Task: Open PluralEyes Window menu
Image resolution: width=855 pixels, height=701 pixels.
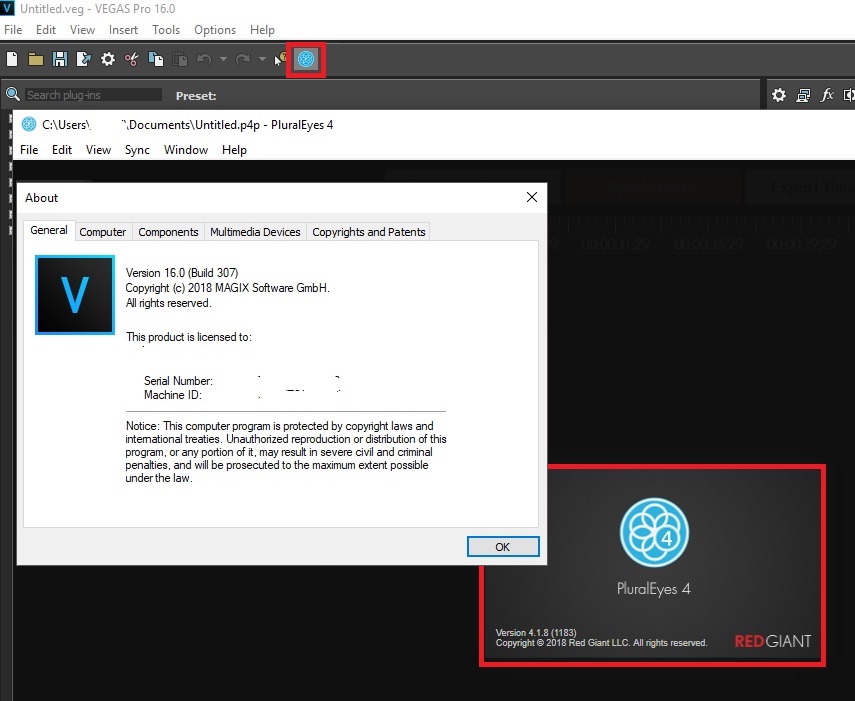Action: [x=186, y=150]
